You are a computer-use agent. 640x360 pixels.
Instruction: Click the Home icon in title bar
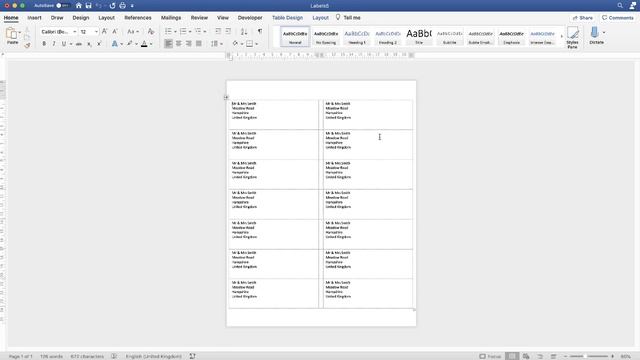coord(79,6)
